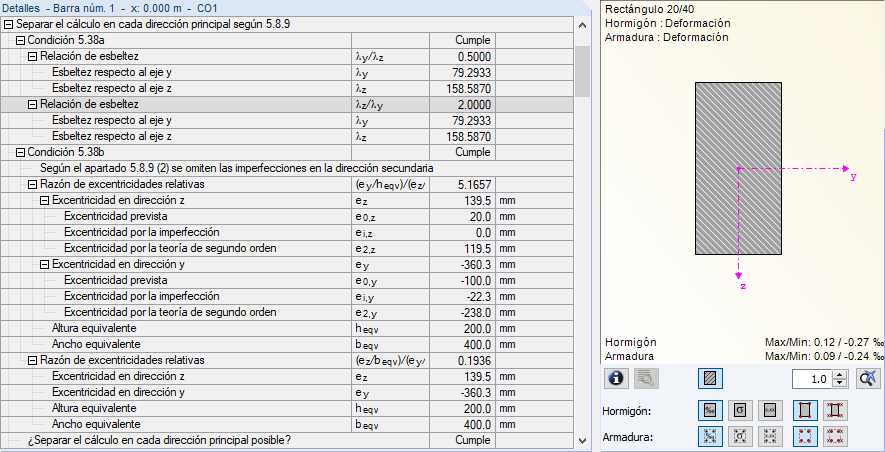Decrease scale factor with down arrow

(x=840, y=383)
